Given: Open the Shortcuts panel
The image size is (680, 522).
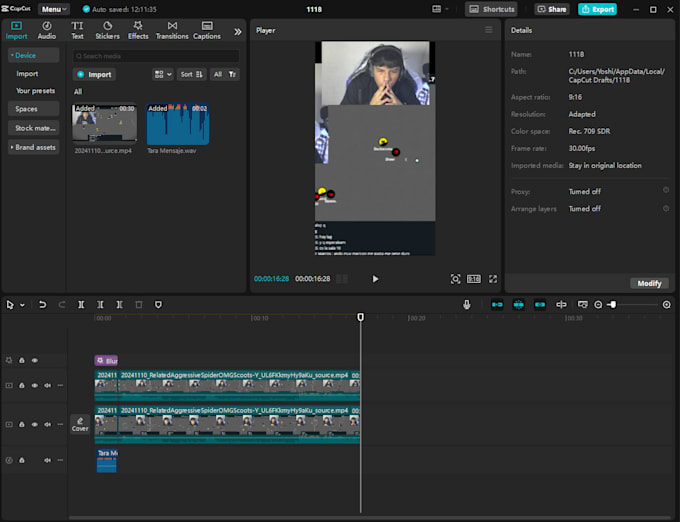Looking at the screenshot, I should (x=491, y=9).
